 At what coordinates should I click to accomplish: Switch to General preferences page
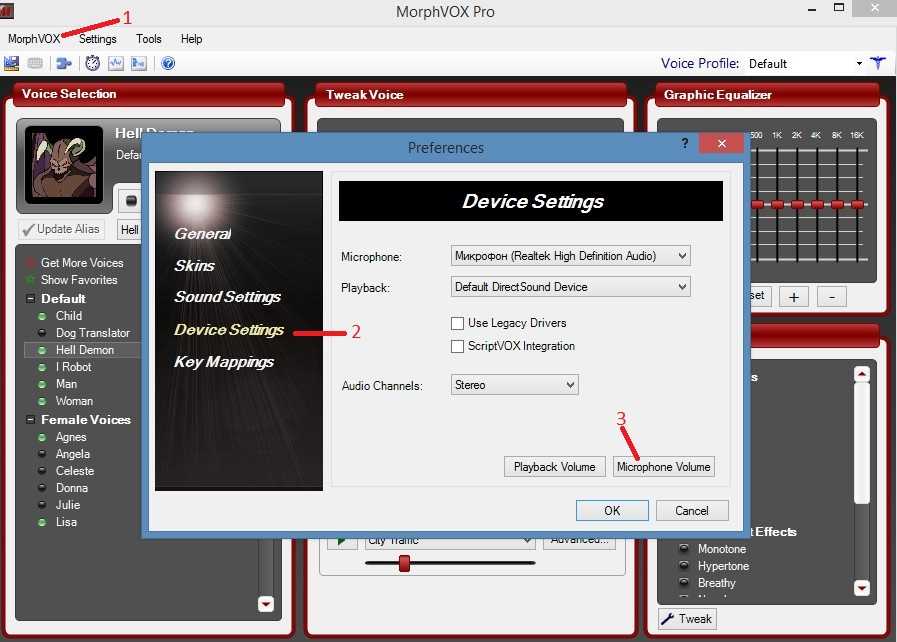tap(203, 233)
